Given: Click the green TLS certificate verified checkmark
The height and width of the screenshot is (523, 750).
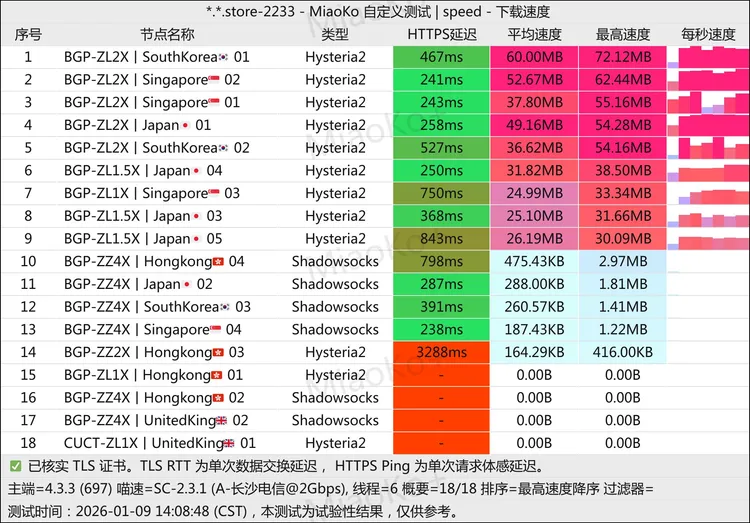Looking at the screenshot, I should point(15,466).
